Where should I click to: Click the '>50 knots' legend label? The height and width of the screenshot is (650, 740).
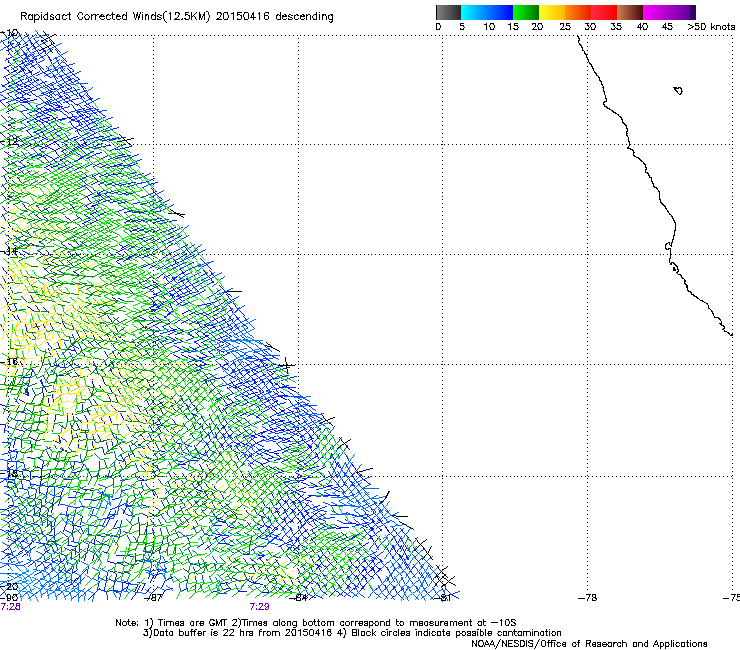point(711,27)
